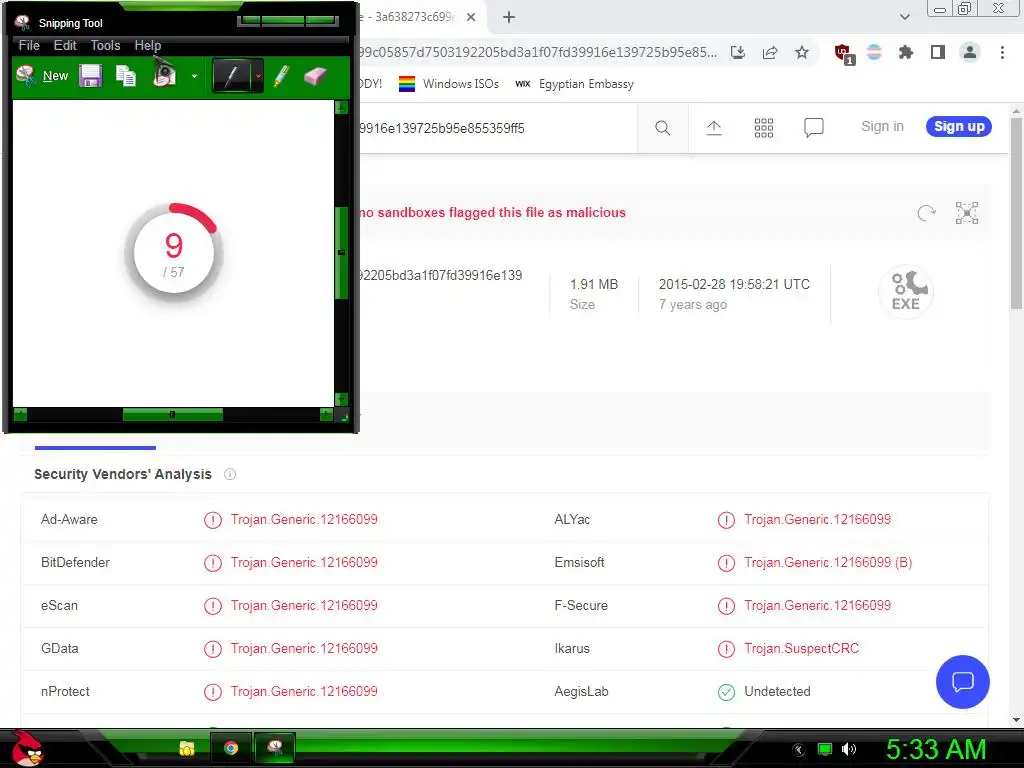
Task: Click AegisLab Undetected result
Action: pos(777,692)
